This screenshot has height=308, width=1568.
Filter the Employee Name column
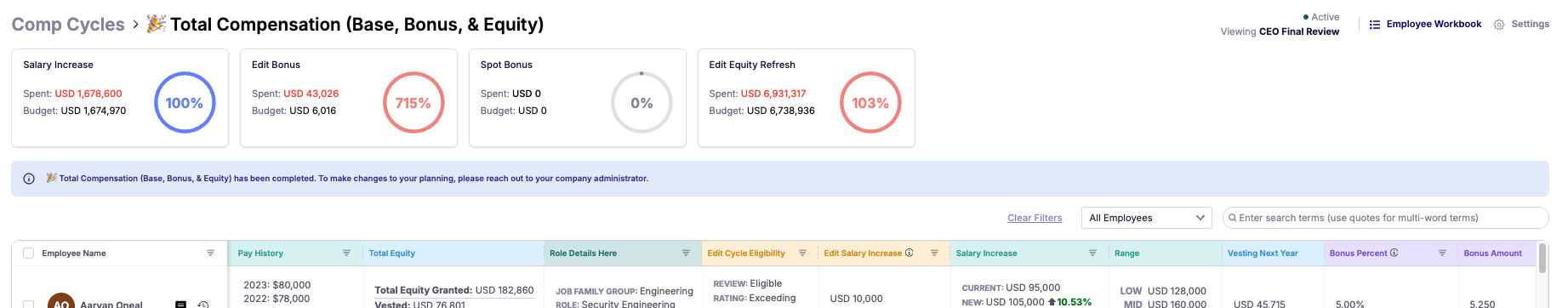(x=210, y=254)
